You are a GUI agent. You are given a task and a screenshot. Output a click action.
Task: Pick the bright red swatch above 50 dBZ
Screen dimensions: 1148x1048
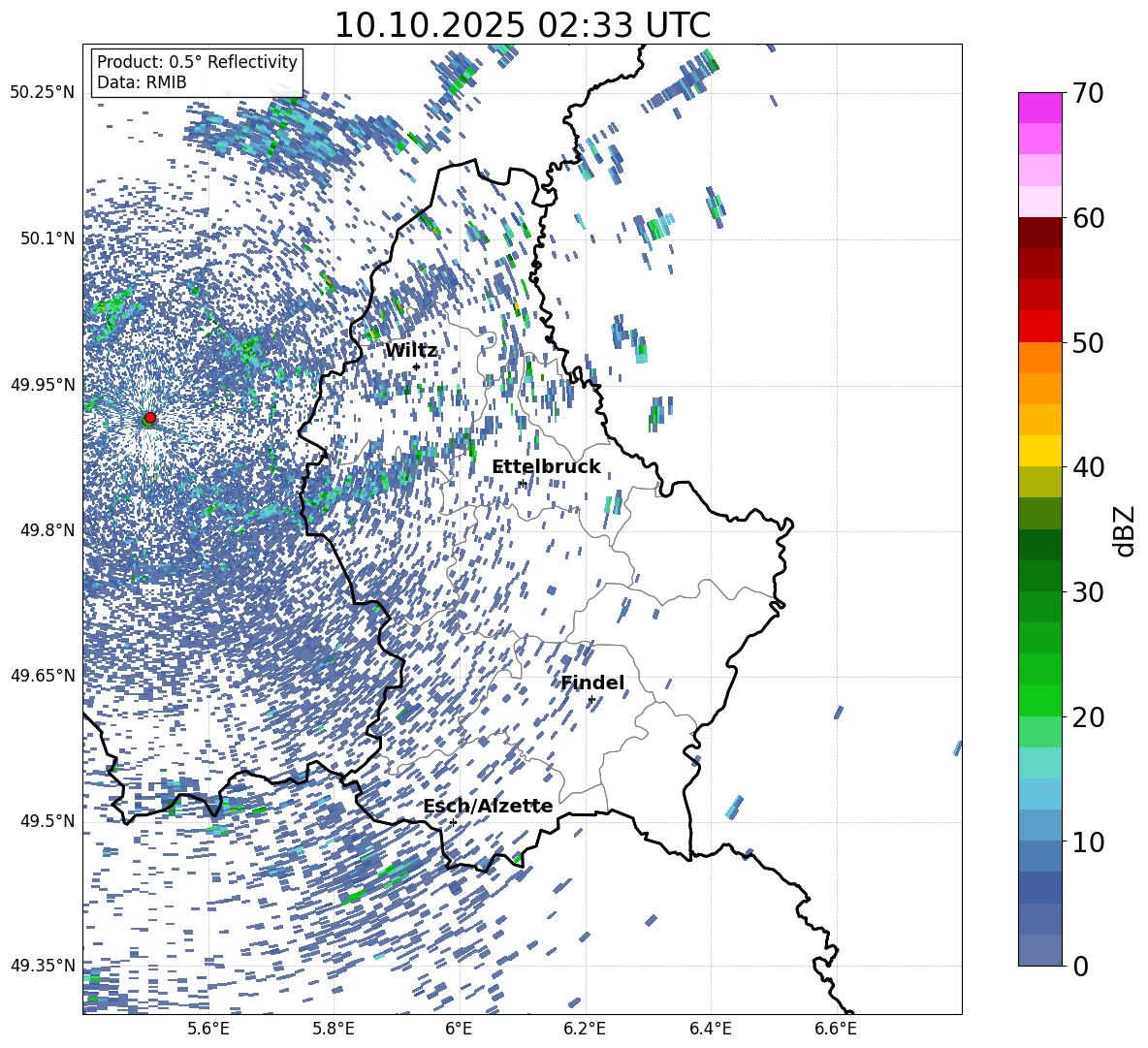coord(1039,327)
